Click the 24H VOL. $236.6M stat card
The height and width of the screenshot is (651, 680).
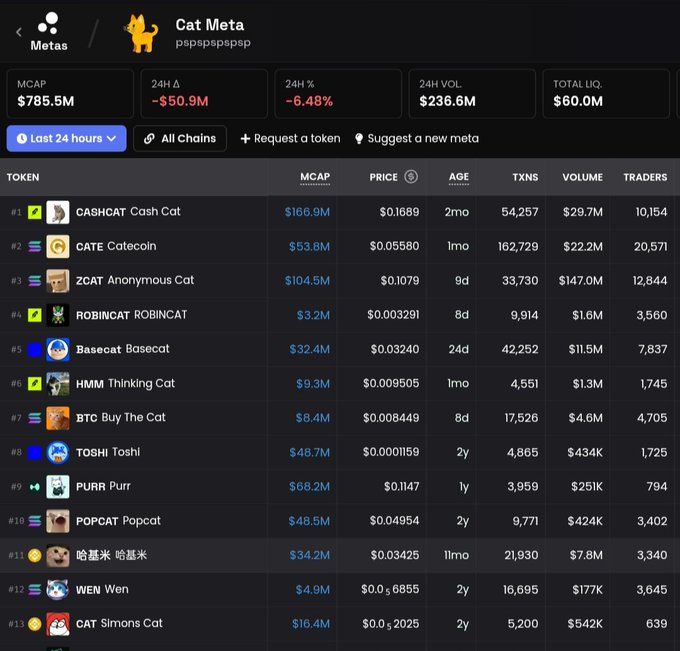point(472,93)
